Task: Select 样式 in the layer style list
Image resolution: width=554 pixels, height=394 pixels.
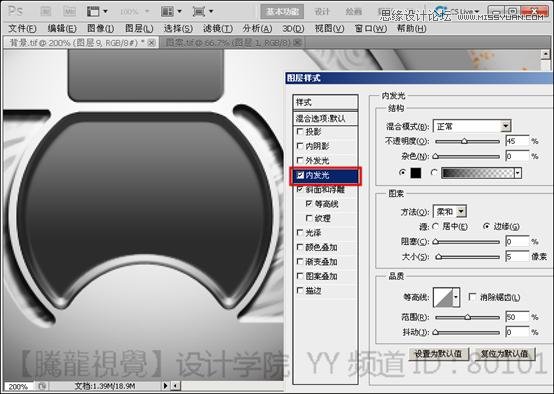Action: (325, 102)
